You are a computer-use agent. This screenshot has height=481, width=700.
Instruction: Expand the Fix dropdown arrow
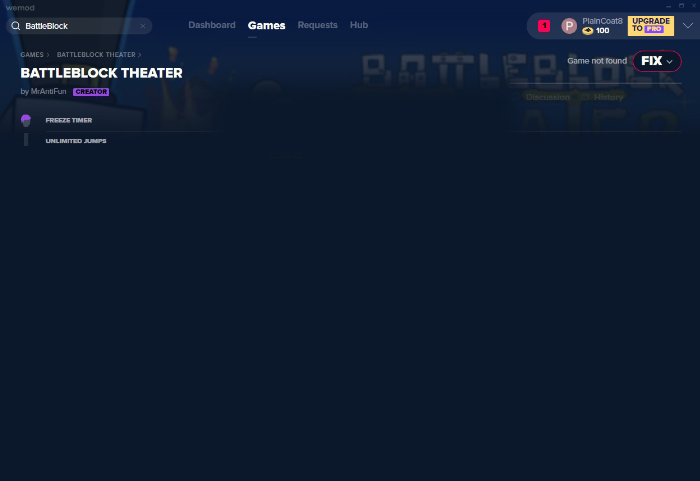tap(669, 62)
